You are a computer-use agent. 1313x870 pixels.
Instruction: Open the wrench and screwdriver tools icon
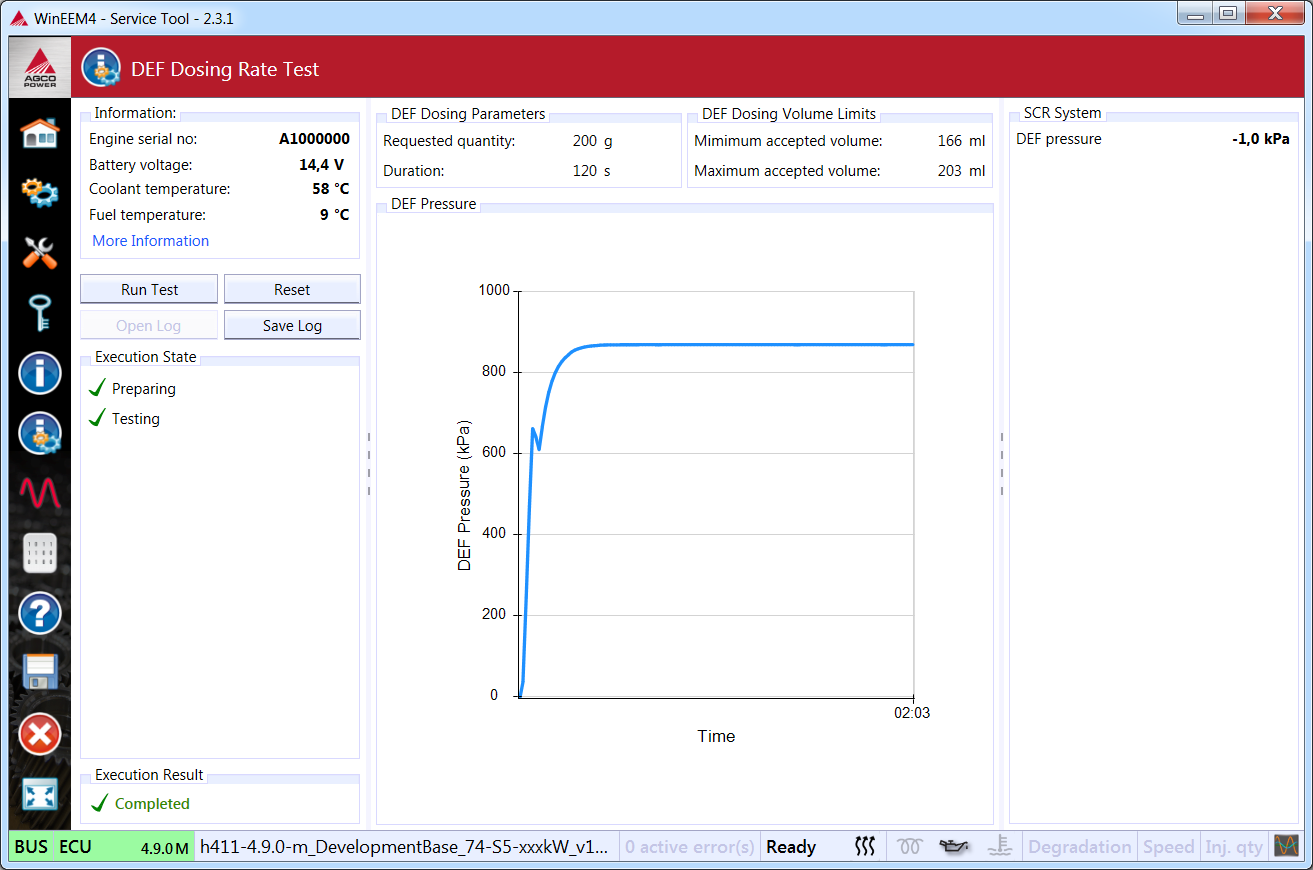coord(40,252)
